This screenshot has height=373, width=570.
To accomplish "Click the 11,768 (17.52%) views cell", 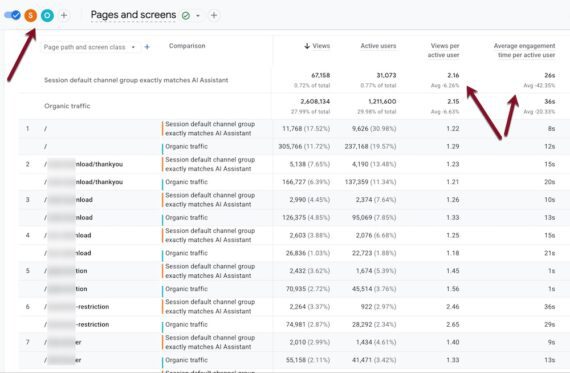I will (x=306, y=129).
